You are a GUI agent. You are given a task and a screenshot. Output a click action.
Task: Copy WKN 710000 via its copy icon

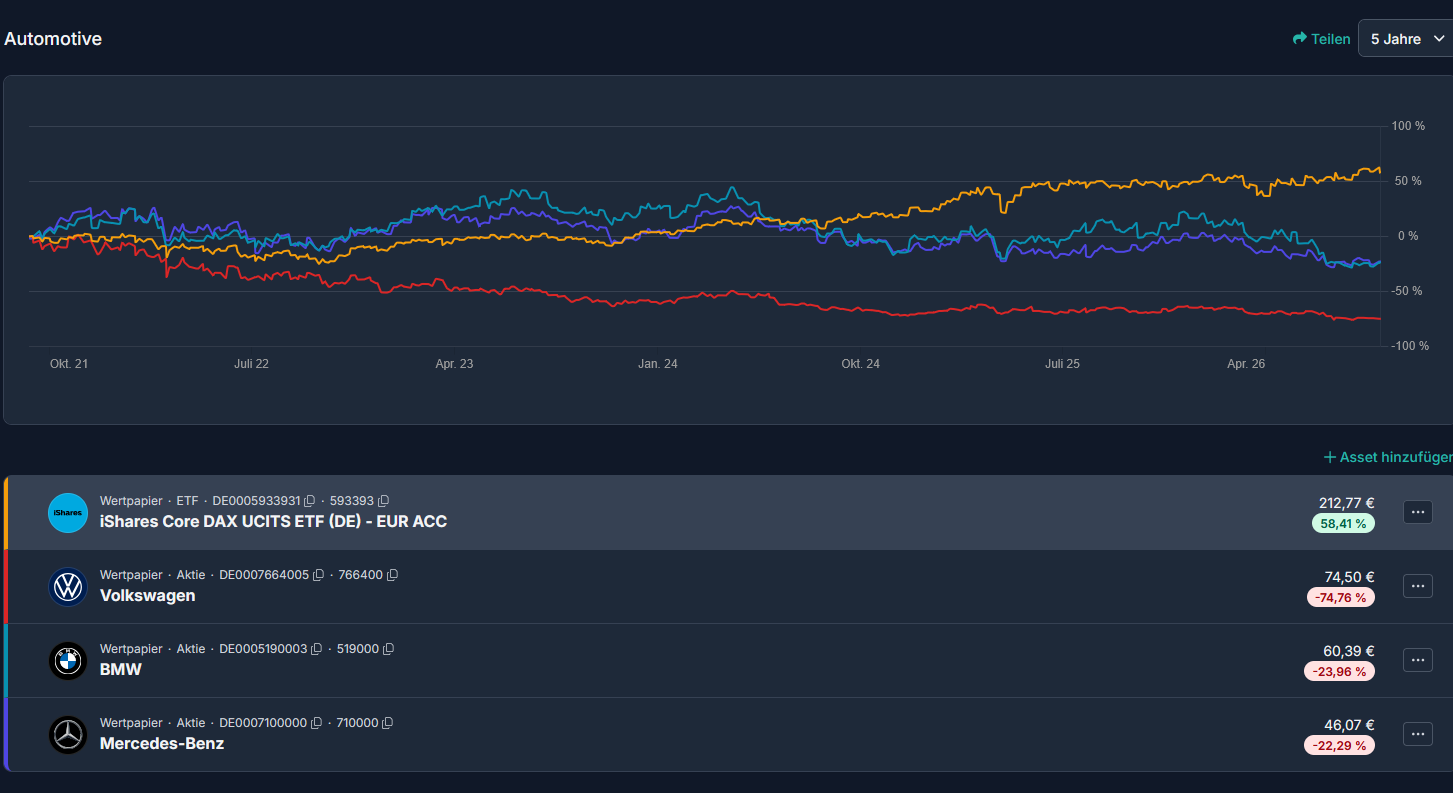click(387, 723)
